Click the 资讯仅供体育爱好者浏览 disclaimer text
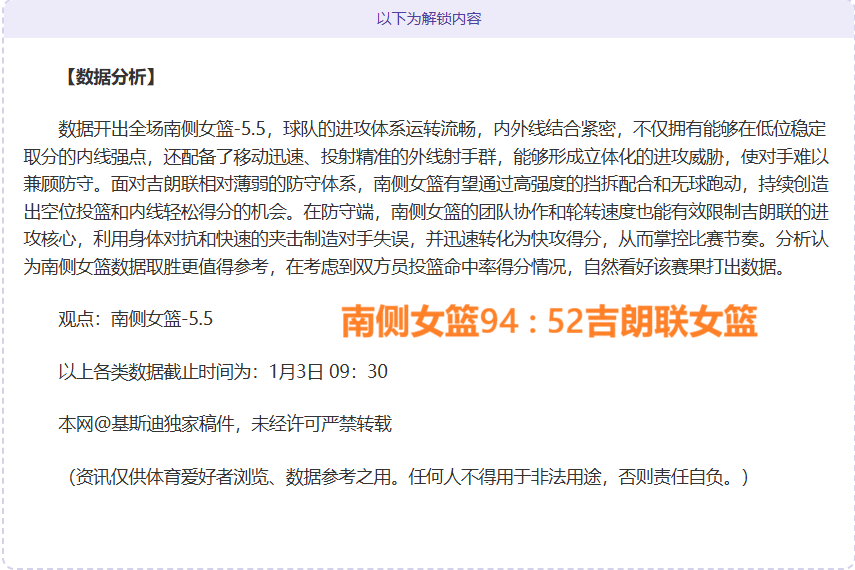The width and height of the screenshot is (855, 570). (170, 476)
